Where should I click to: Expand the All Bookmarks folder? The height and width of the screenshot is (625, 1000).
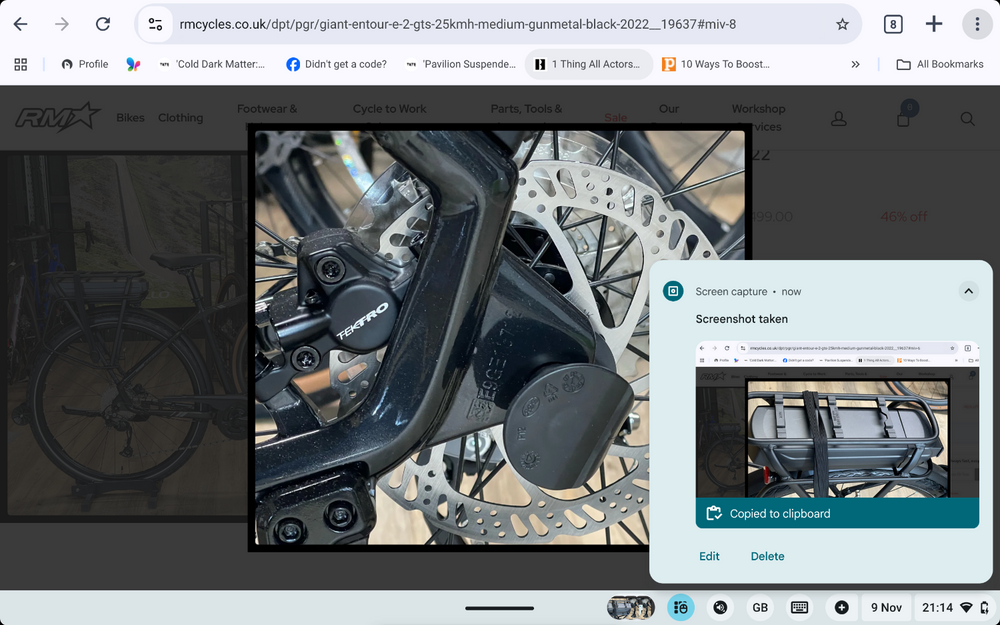(x=940, y=64)
